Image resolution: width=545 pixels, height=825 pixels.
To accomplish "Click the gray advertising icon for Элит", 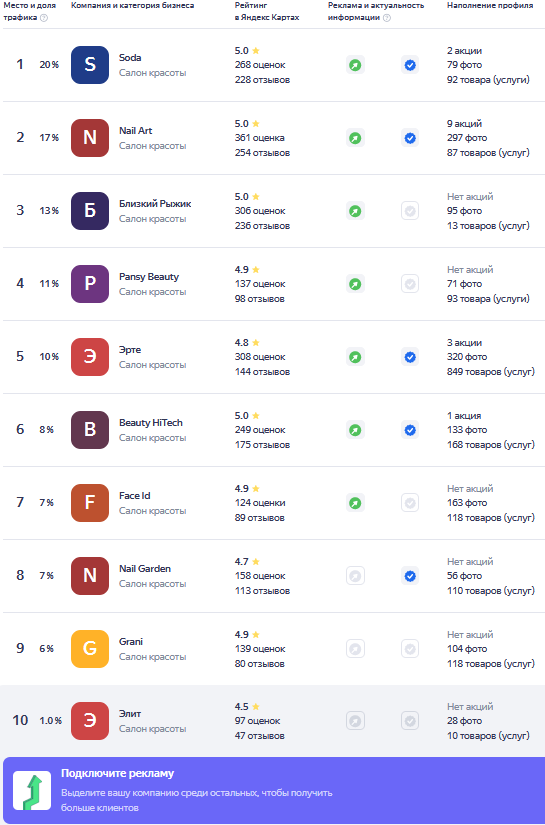I will coord(356,721).
